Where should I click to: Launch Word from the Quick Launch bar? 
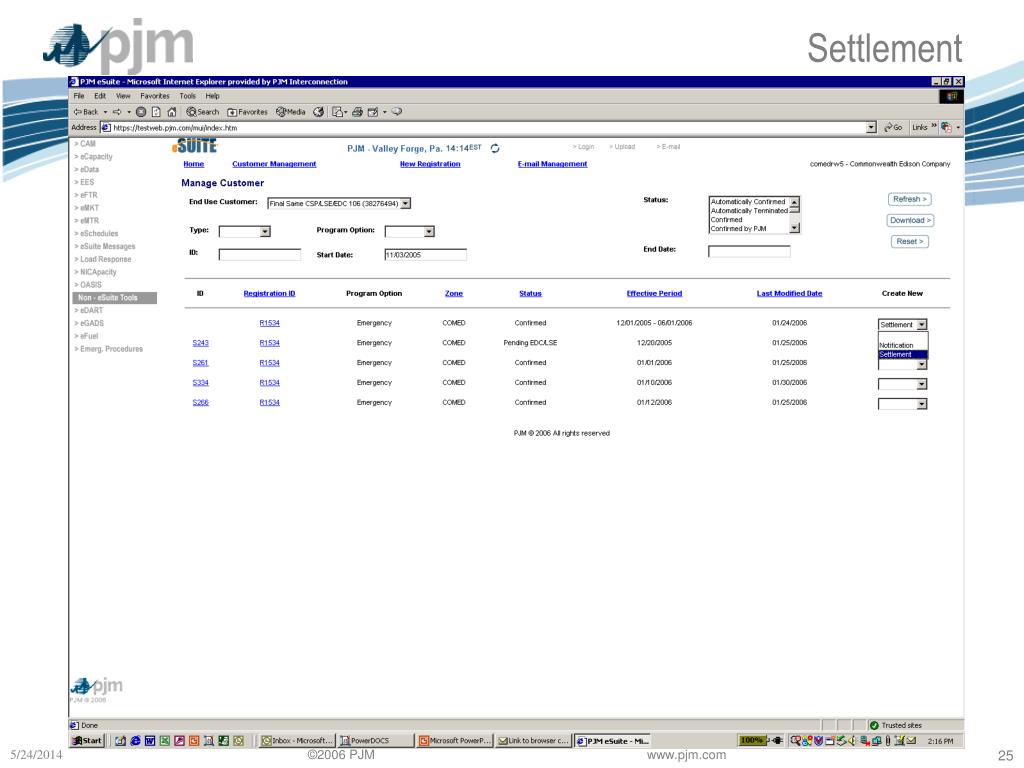150,741
